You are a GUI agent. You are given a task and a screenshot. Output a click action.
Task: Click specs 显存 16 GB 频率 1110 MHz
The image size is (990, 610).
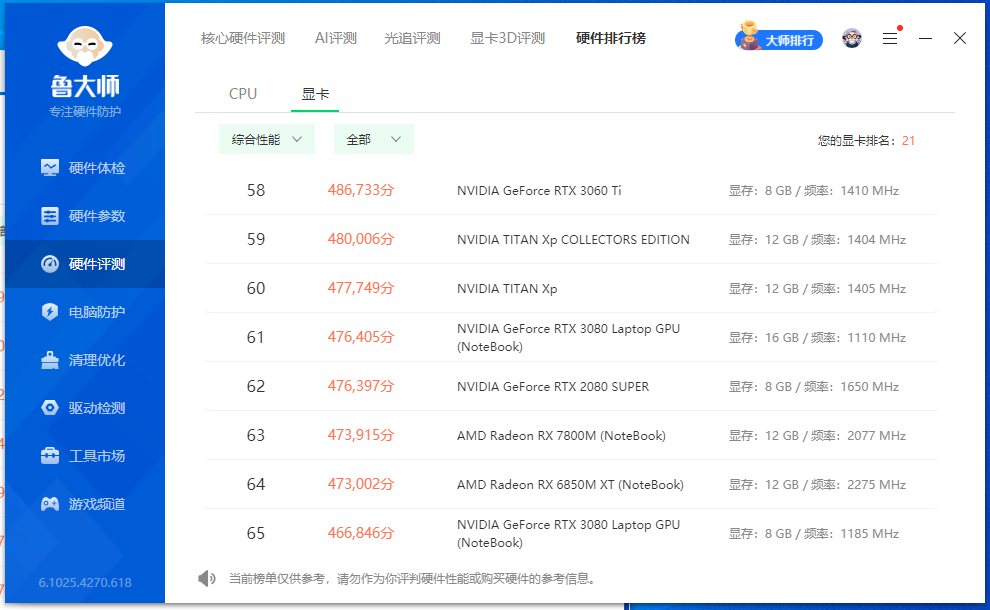pos(817,338)
